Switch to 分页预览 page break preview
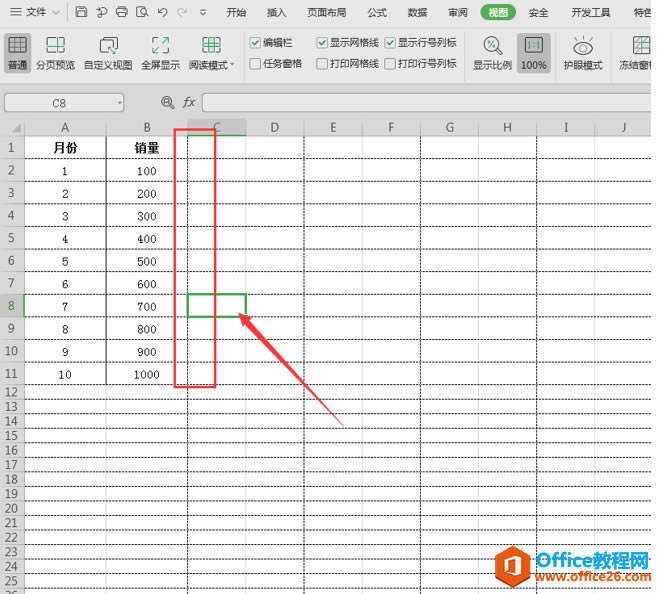658x594 pixels. (x=55, y=52)
